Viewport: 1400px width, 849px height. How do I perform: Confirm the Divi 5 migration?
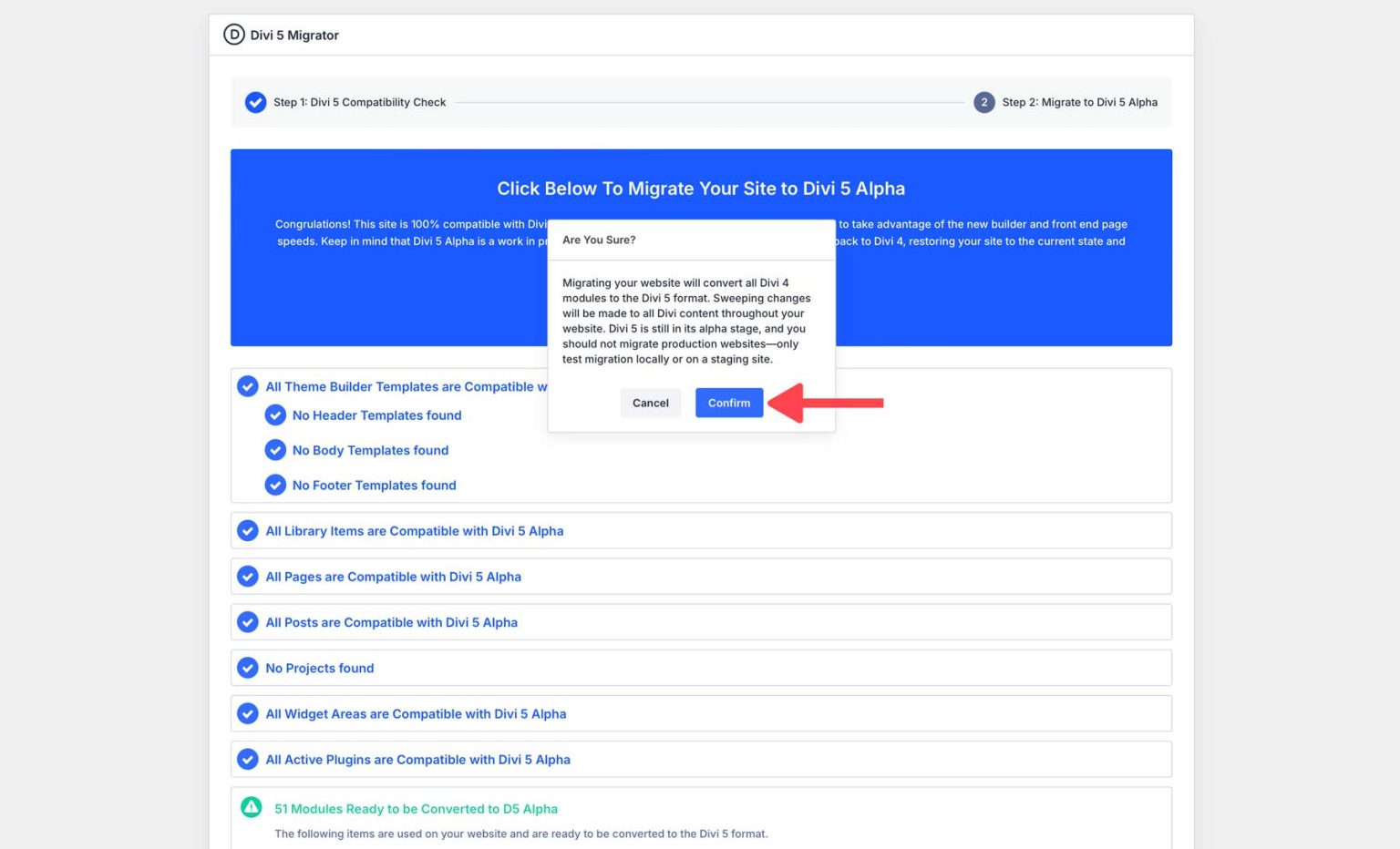pos(728,403)
